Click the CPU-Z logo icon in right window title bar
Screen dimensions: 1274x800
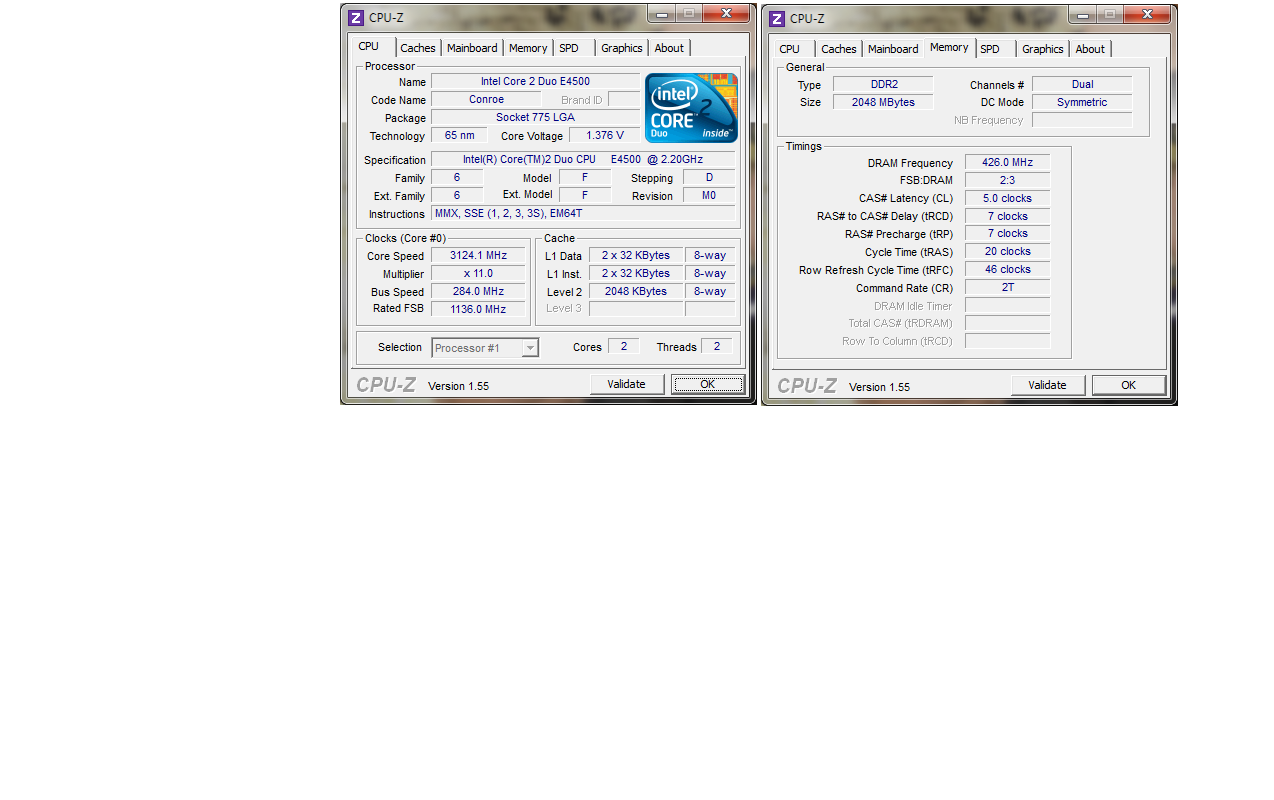click(777, 19)
